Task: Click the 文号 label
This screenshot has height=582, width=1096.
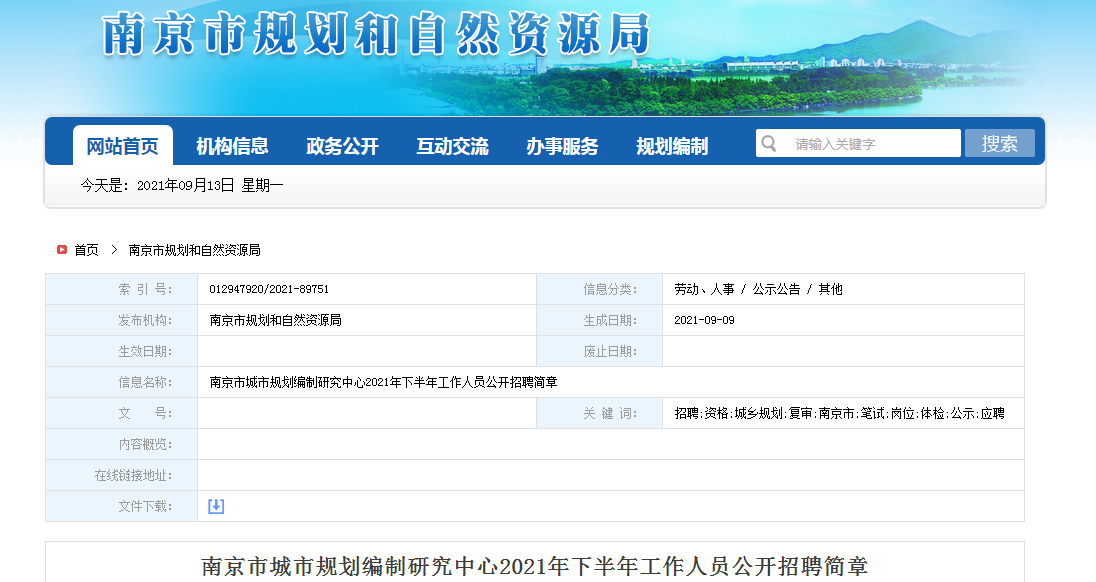Action: [145, 413]
